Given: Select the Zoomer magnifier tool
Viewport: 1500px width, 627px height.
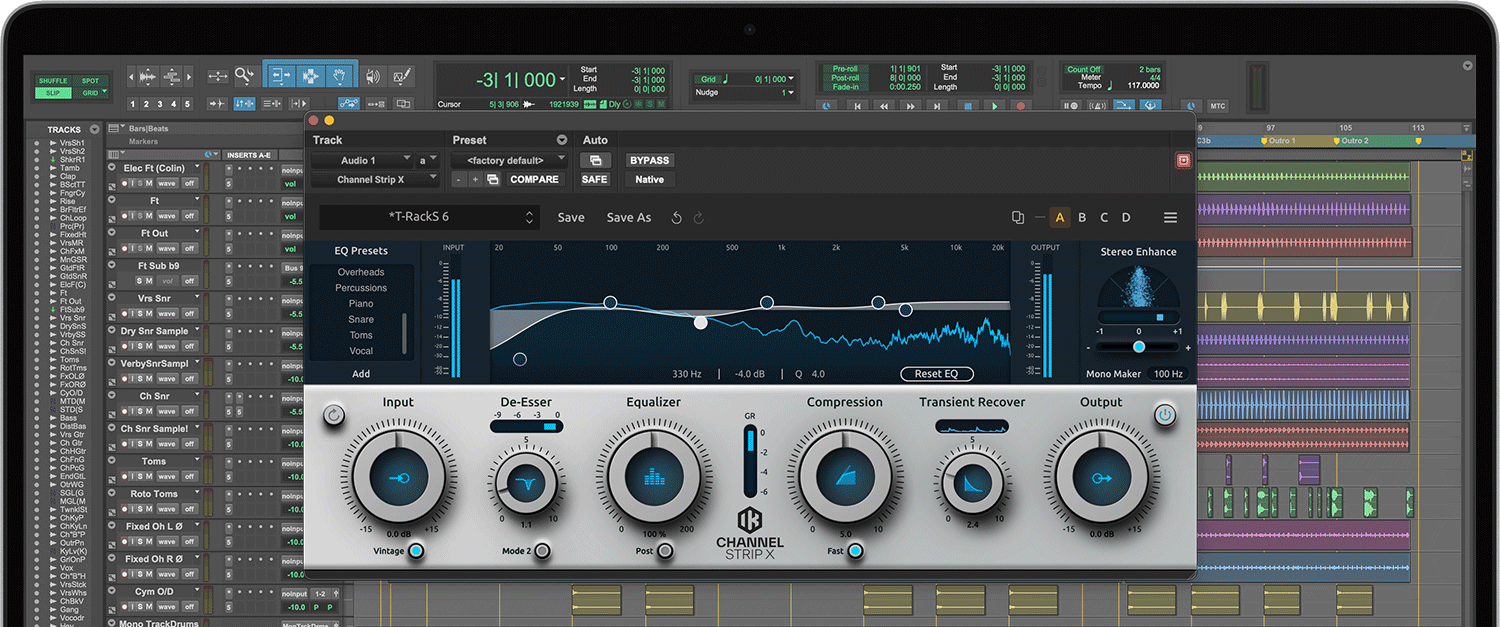Looking at the screenshot, I should click(x=244, y=76).
